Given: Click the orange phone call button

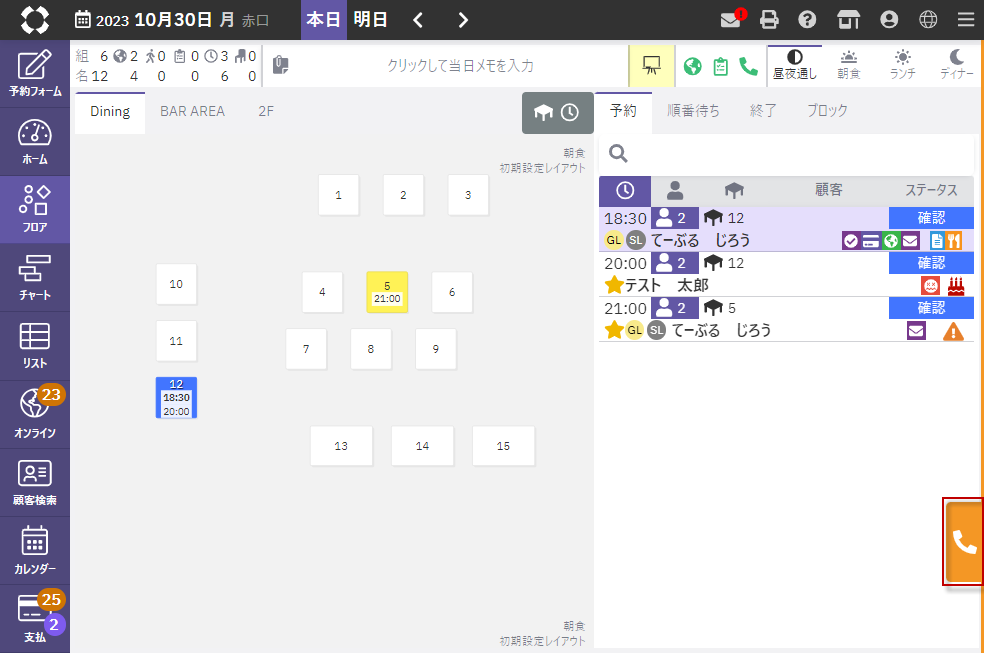Looking at the screenshot, I should click(x=964, y=541).
